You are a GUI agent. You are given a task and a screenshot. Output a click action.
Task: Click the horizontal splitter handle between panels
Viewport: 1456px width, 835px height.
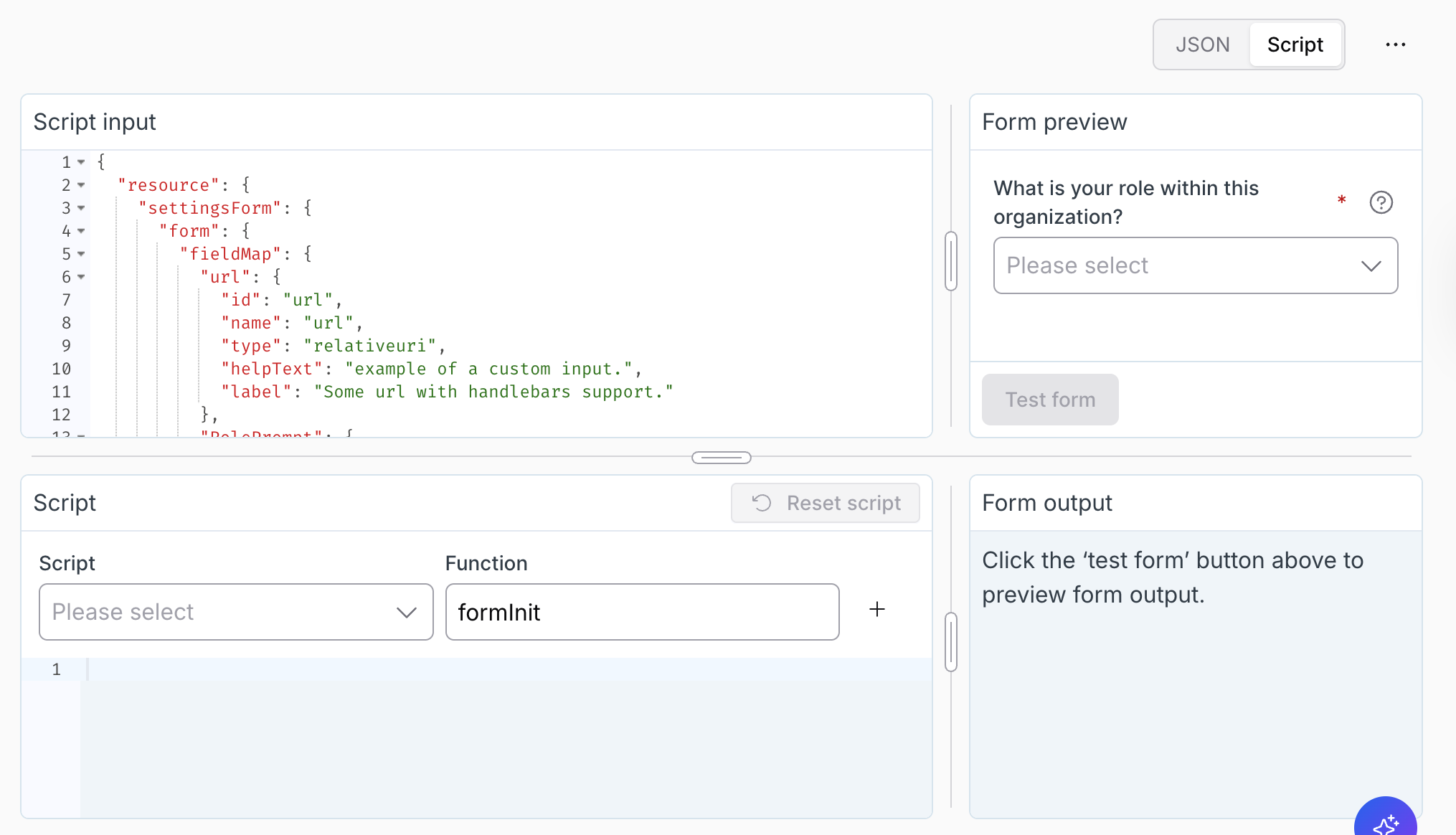721,457
